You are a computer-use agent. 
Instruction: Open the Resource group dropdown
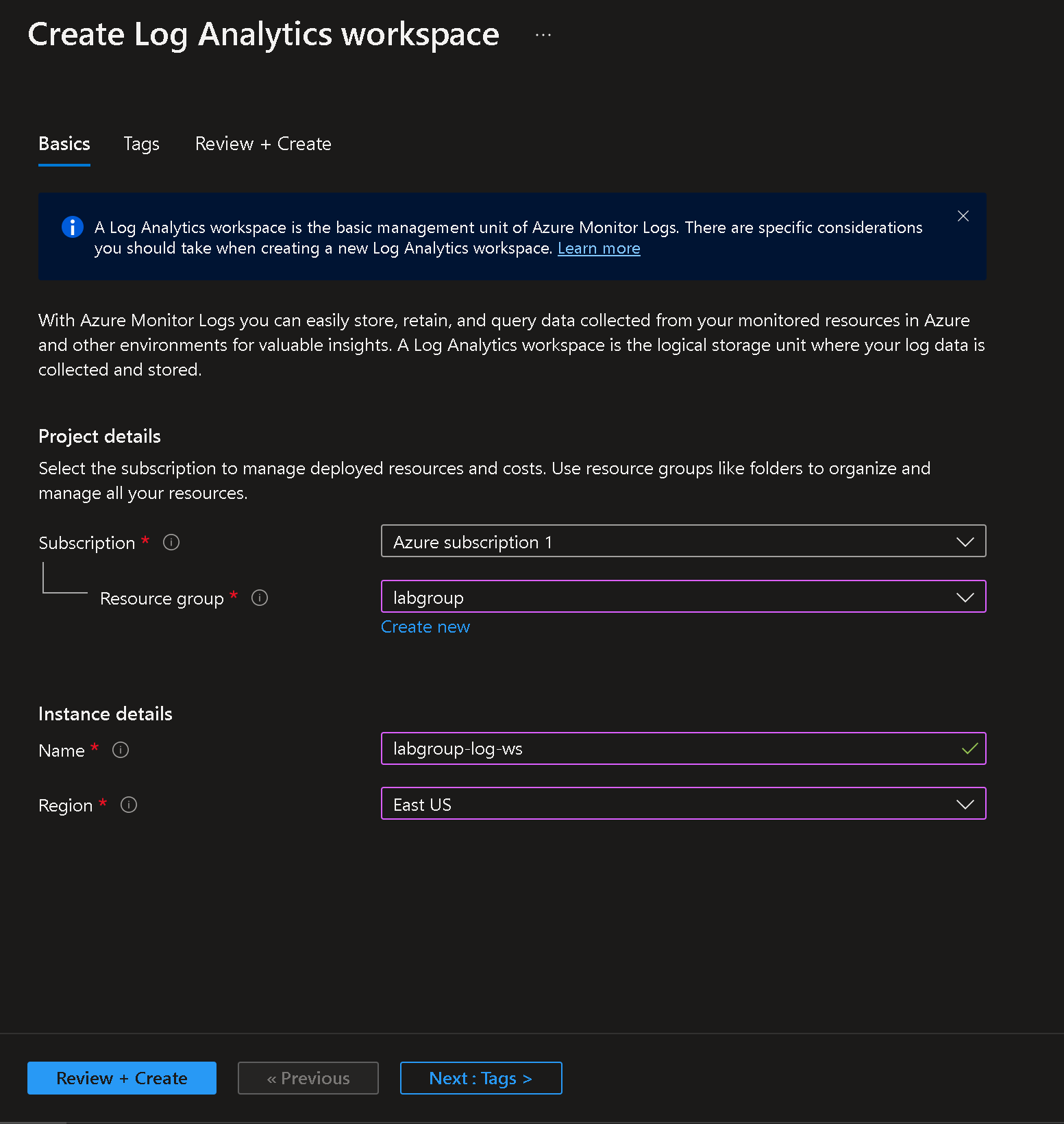coord(683,597)
